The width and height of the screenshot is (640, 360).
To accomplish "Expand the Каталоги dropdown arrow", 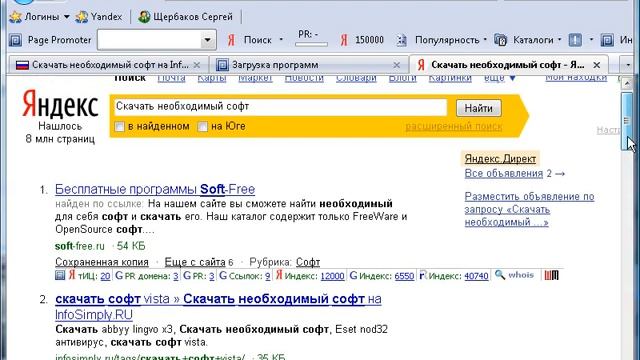I will click(x=560, y=40).
